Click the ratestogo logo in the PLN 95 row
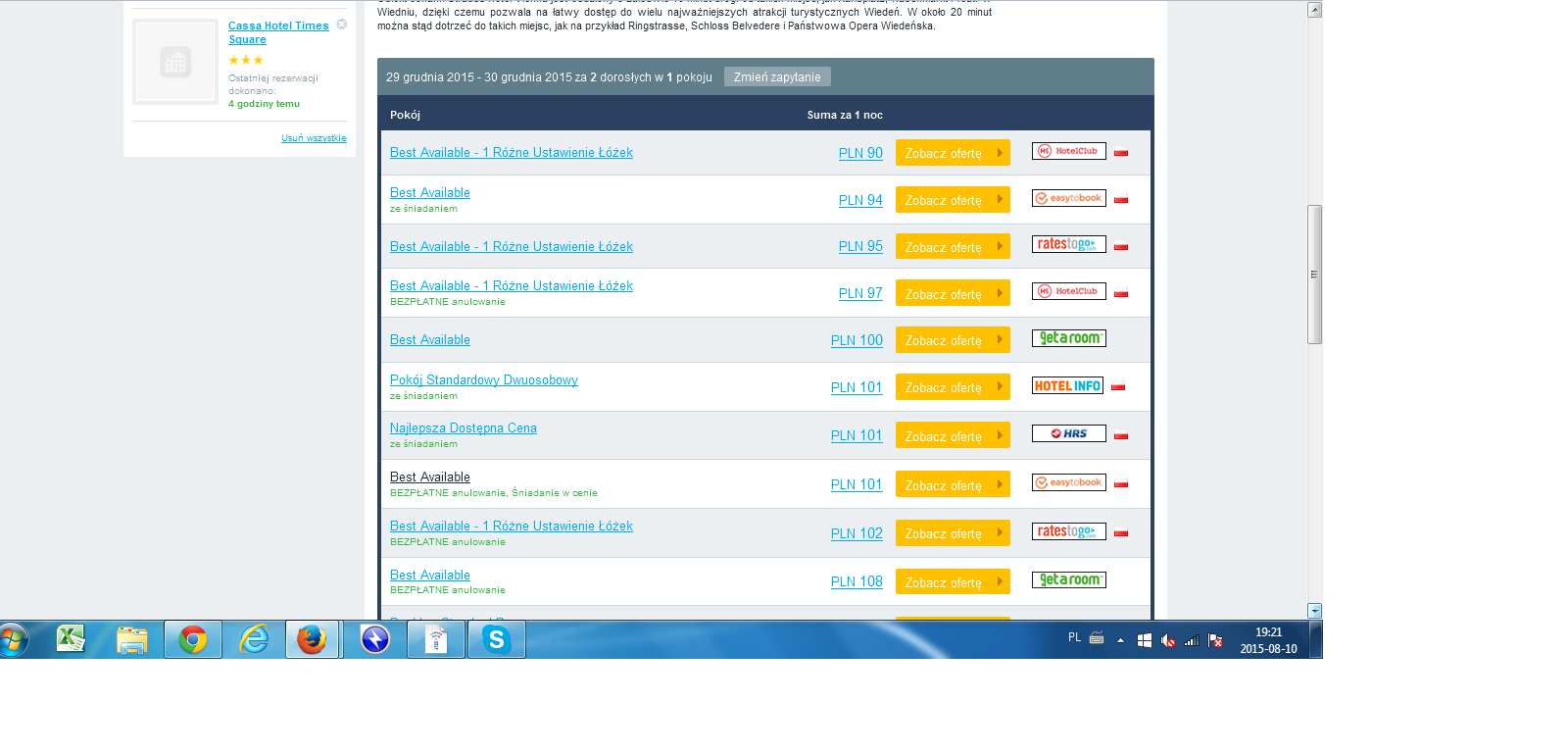1568x753 pixels. pos(1069,244)
